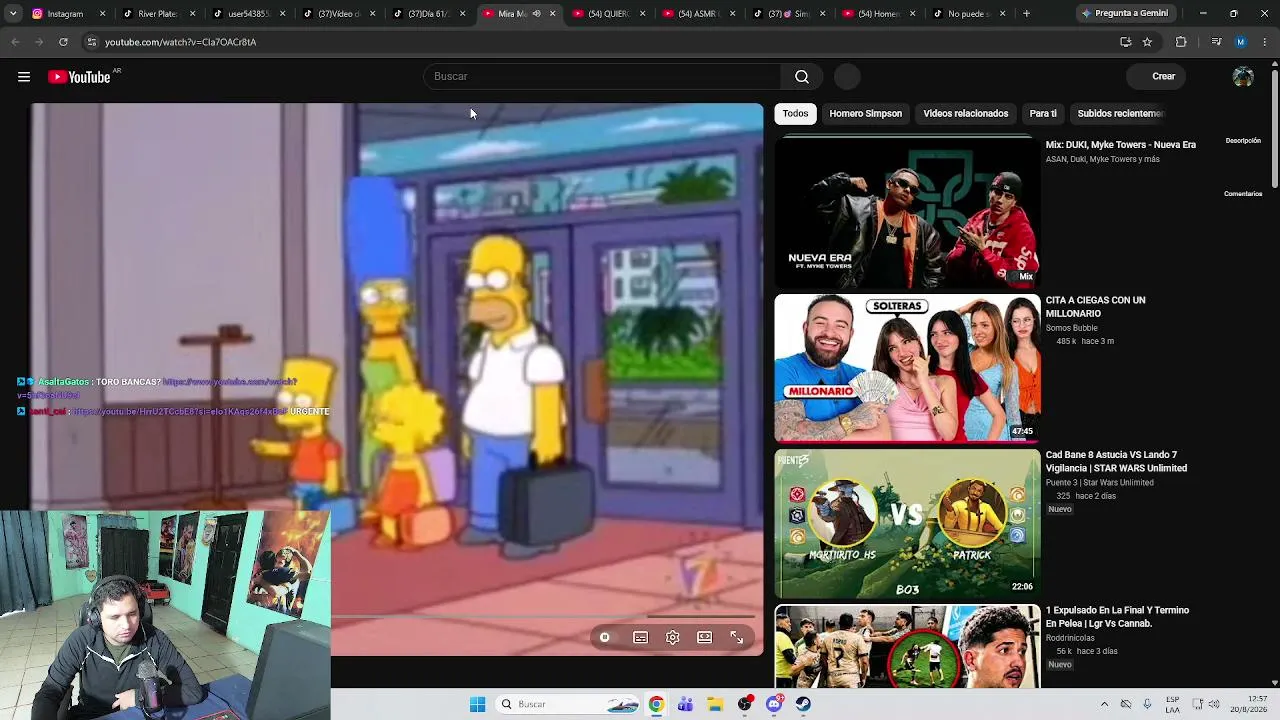Open the Roddrinicolas channel
Viewport: 1280px width, 720px height.
click(x=1070, y=638)
